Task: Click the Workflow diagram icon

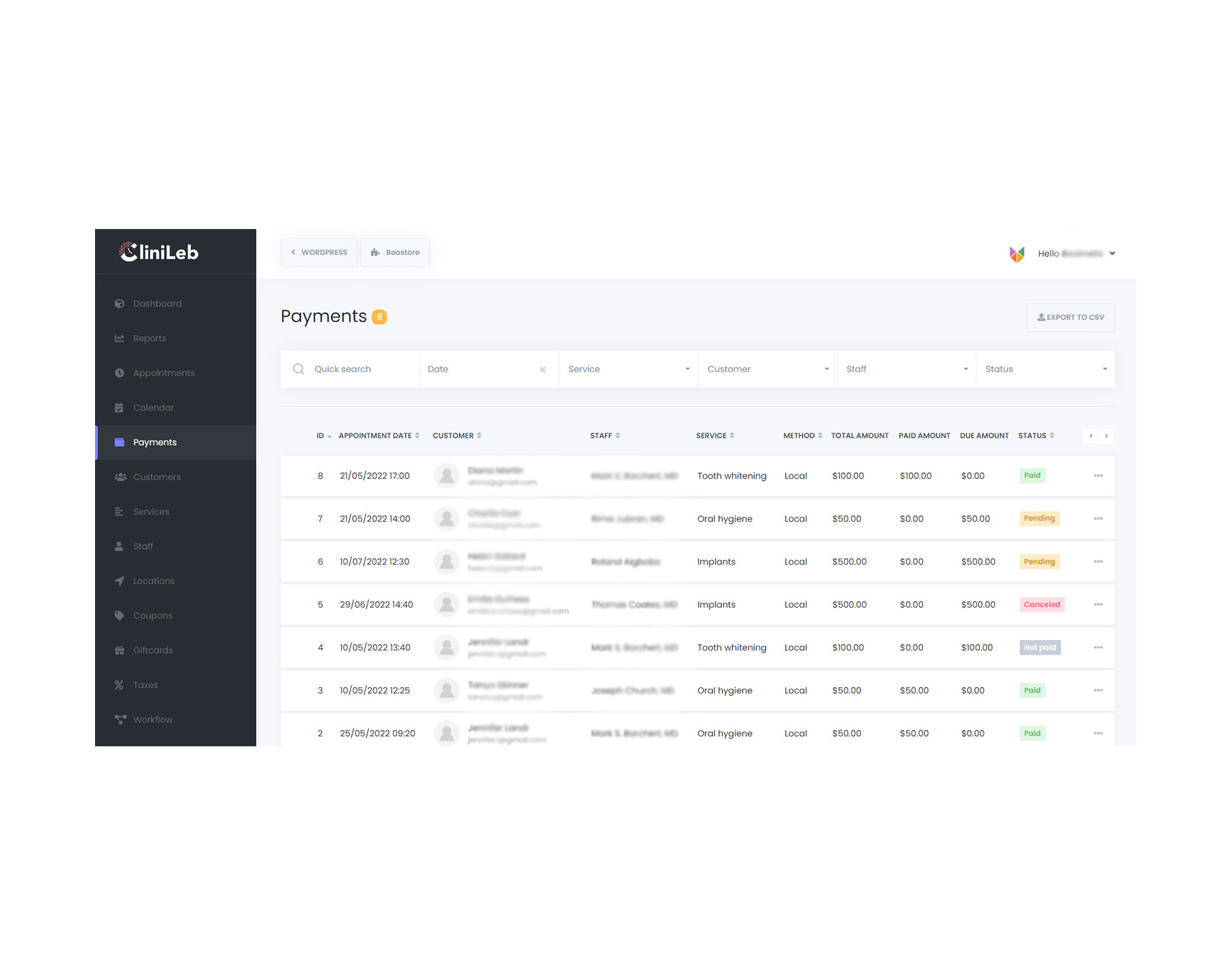Action: click(x=120, y=720)
